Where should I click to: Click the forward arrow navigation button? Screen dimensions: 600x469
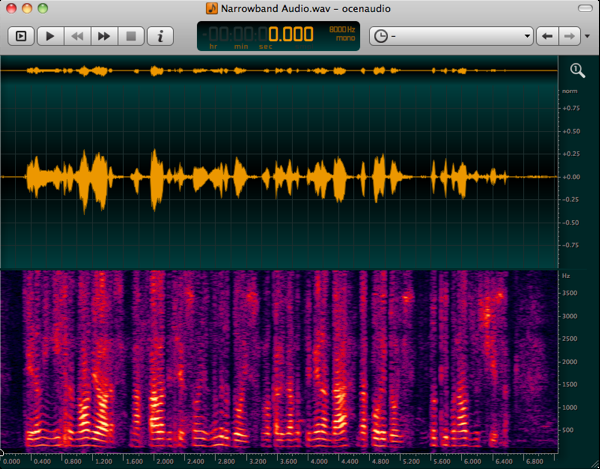click(x=570, y=36)
